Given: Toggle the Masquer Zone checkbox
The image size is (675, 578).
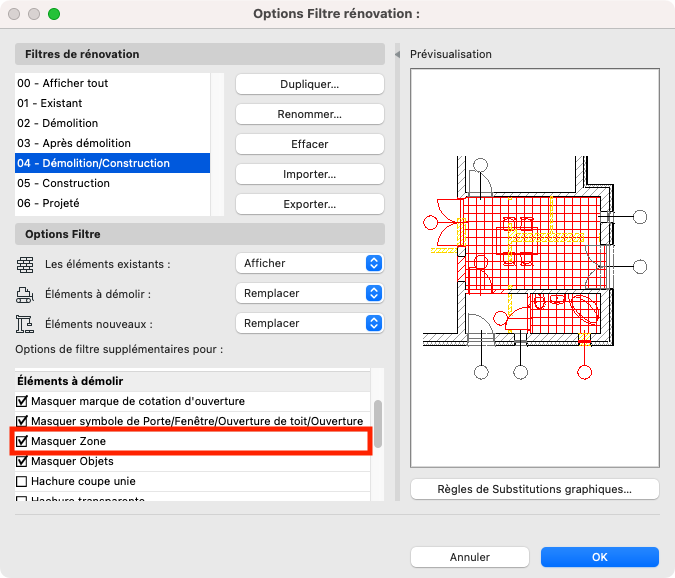Looking at the screenshot, I should (22, 441).
